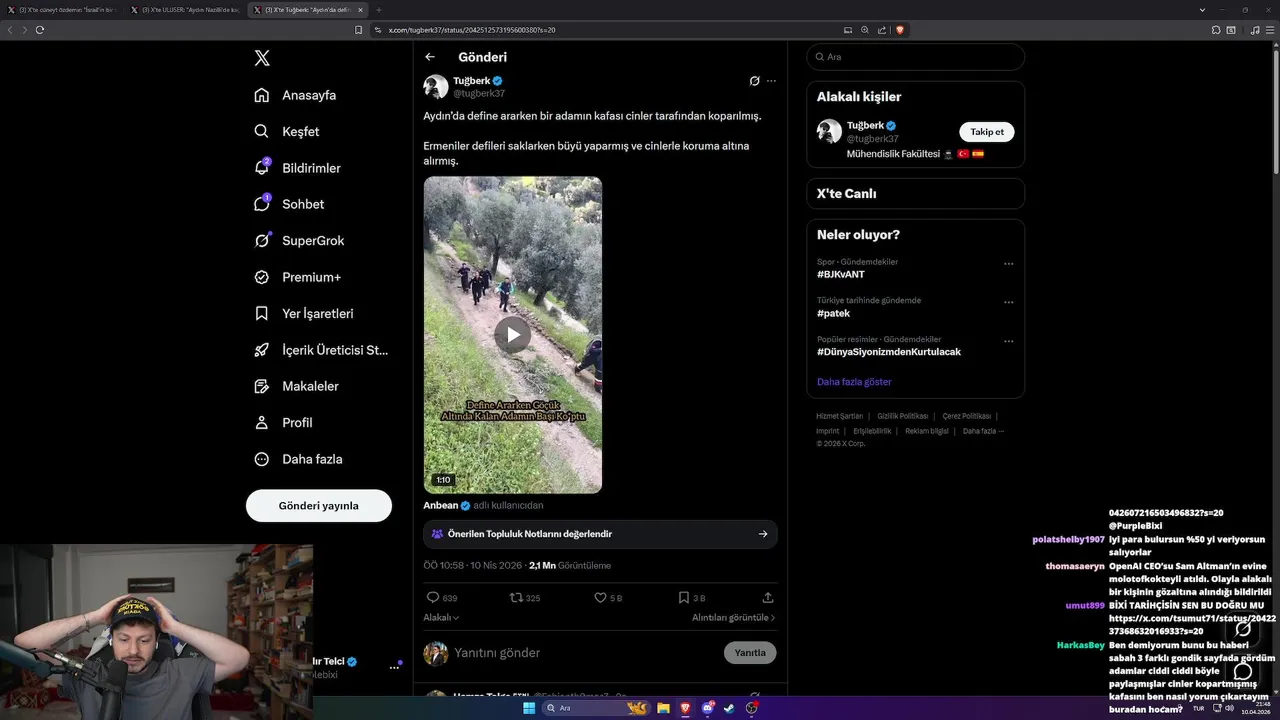Go to Anasayfa in the sidebar
1280x720 pixels.
click(x=295, y=95)
